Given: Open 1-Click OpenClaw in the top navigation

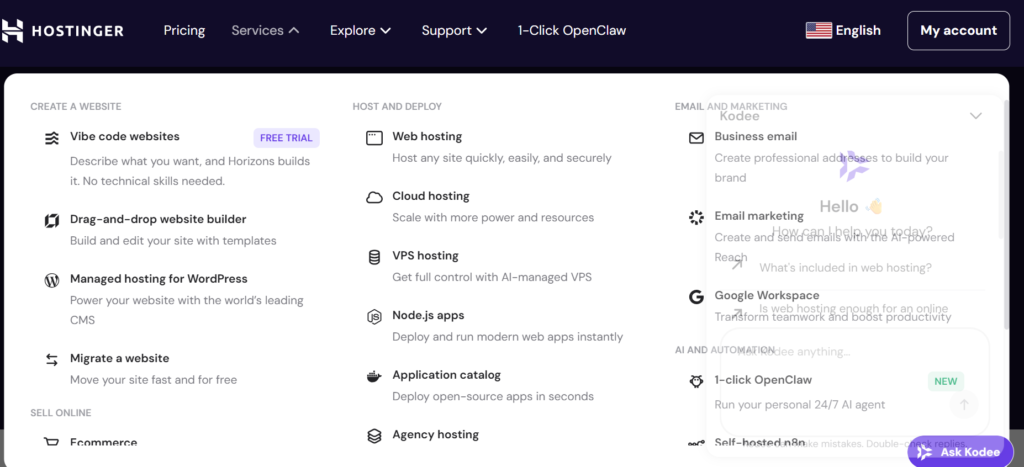Looking at the screenshot, I should pyautogui.click(x=572, y=30).
